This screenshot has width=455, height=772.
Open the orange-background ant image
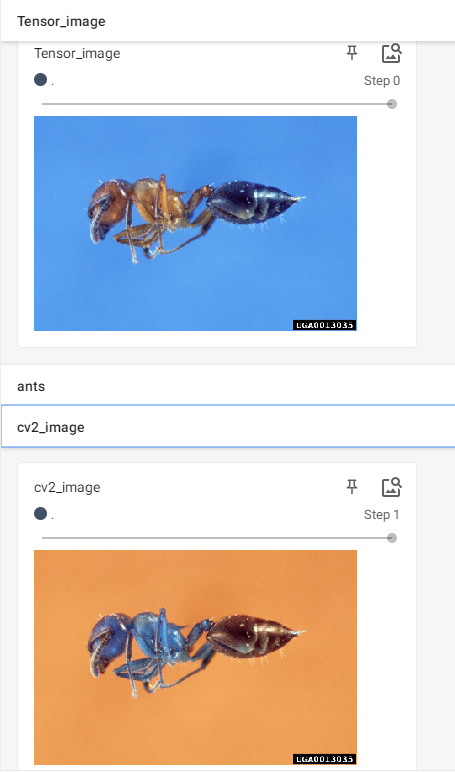(x=195, y=657)
